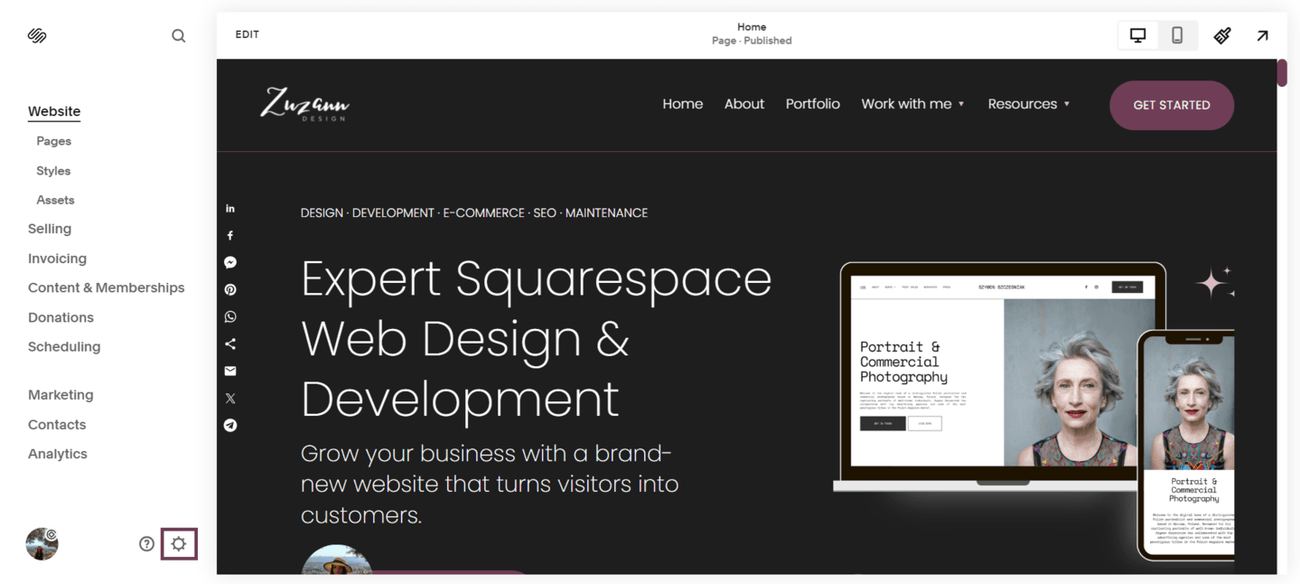This screenshot has height=584, width=1300.
Task: Share via the WhatsApp icon
Action: tap(230, 316)
